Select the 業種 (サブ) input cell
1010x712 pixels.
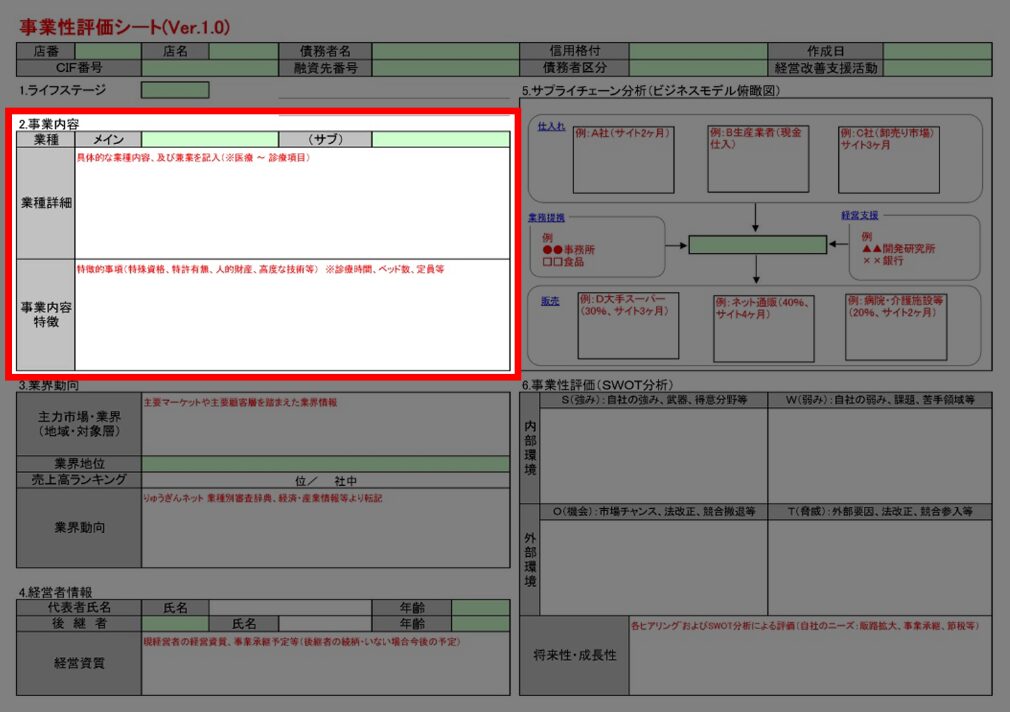pos(441,139)
